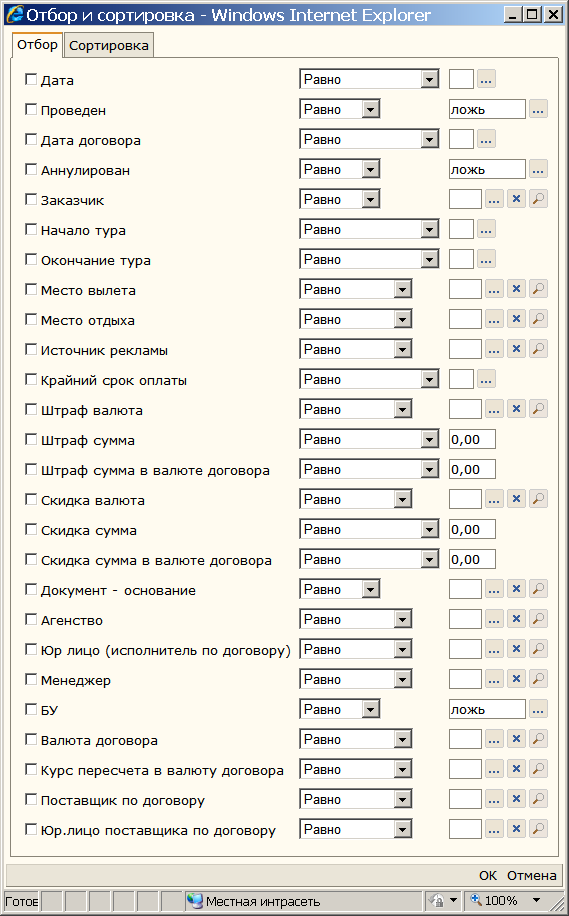Click the x icon for Источник рекламы
Screen dimensions: 569x916
[516, 349]
